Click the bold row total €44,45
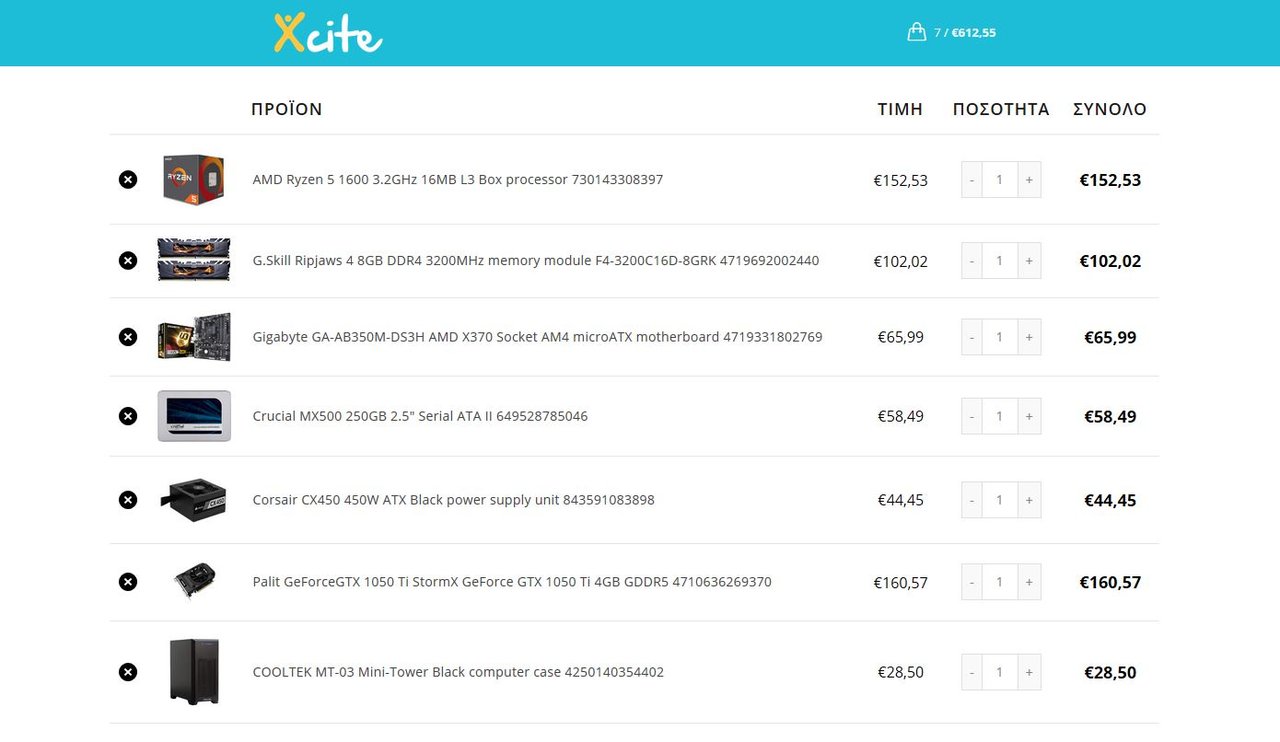 tap(1110, 500)
